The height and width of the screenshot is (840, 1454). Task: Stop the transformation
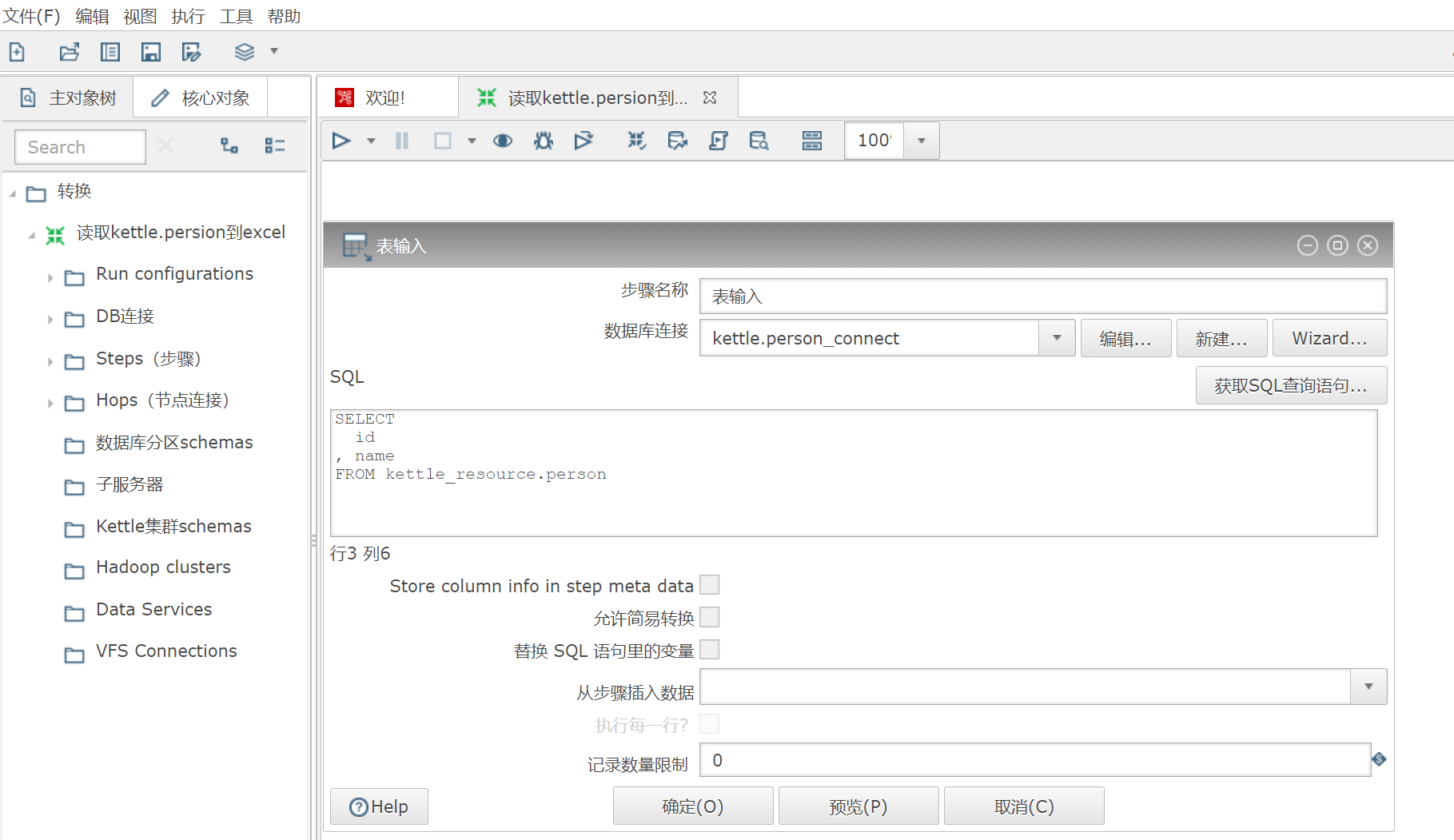[x=443, y=141]
